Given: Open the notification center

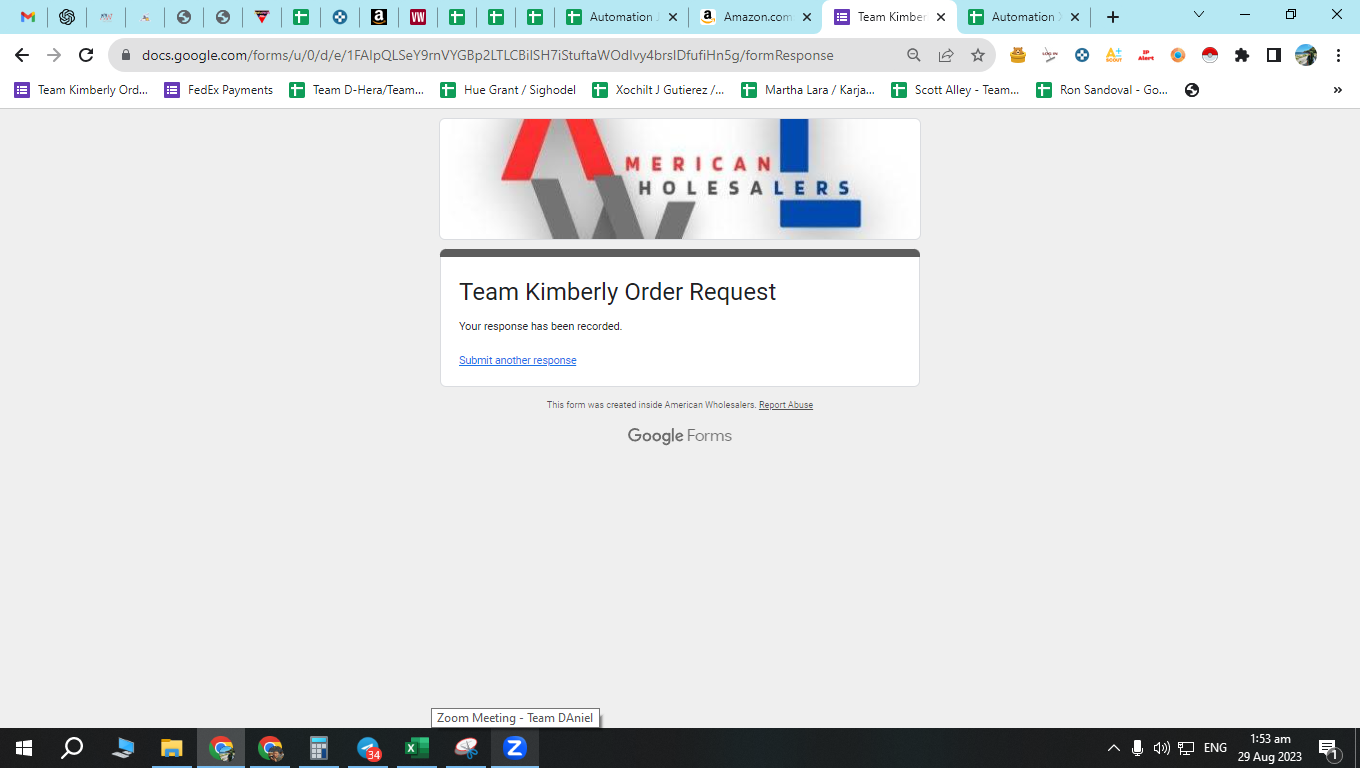Looking at the screenshot, I should click(1330, 748).
